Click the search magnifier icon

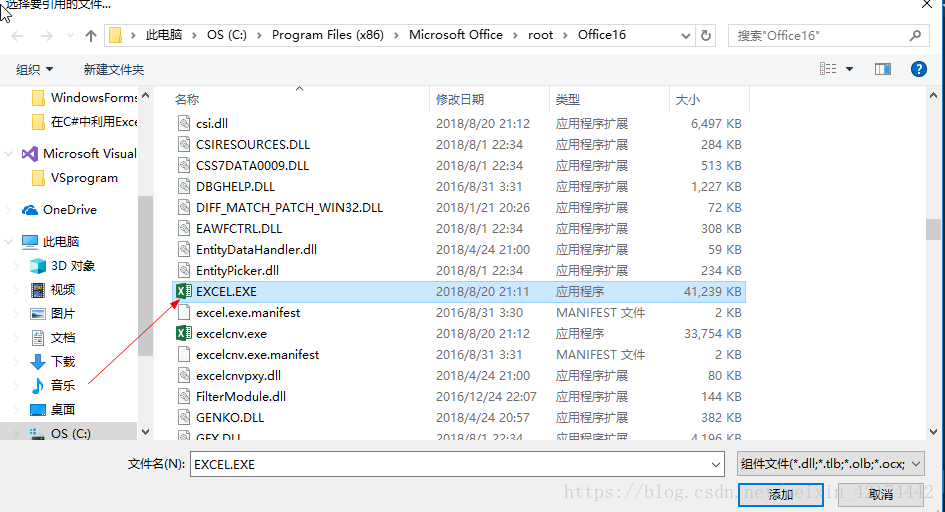coord(915,36)
